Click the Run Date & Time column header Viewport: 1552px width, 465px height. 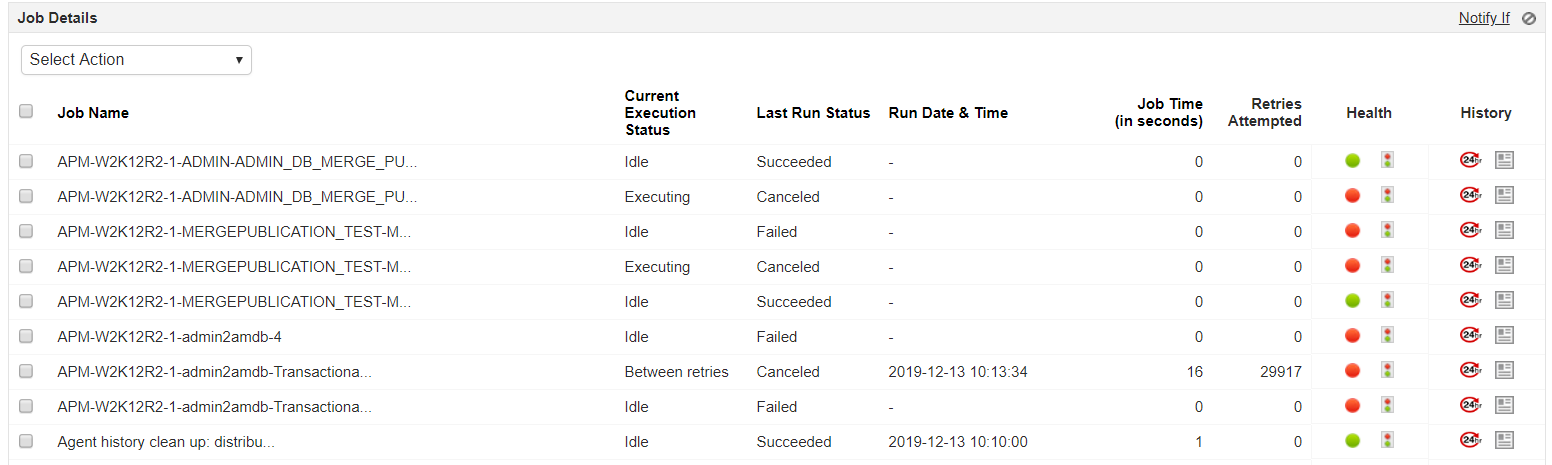coord(948,113)
